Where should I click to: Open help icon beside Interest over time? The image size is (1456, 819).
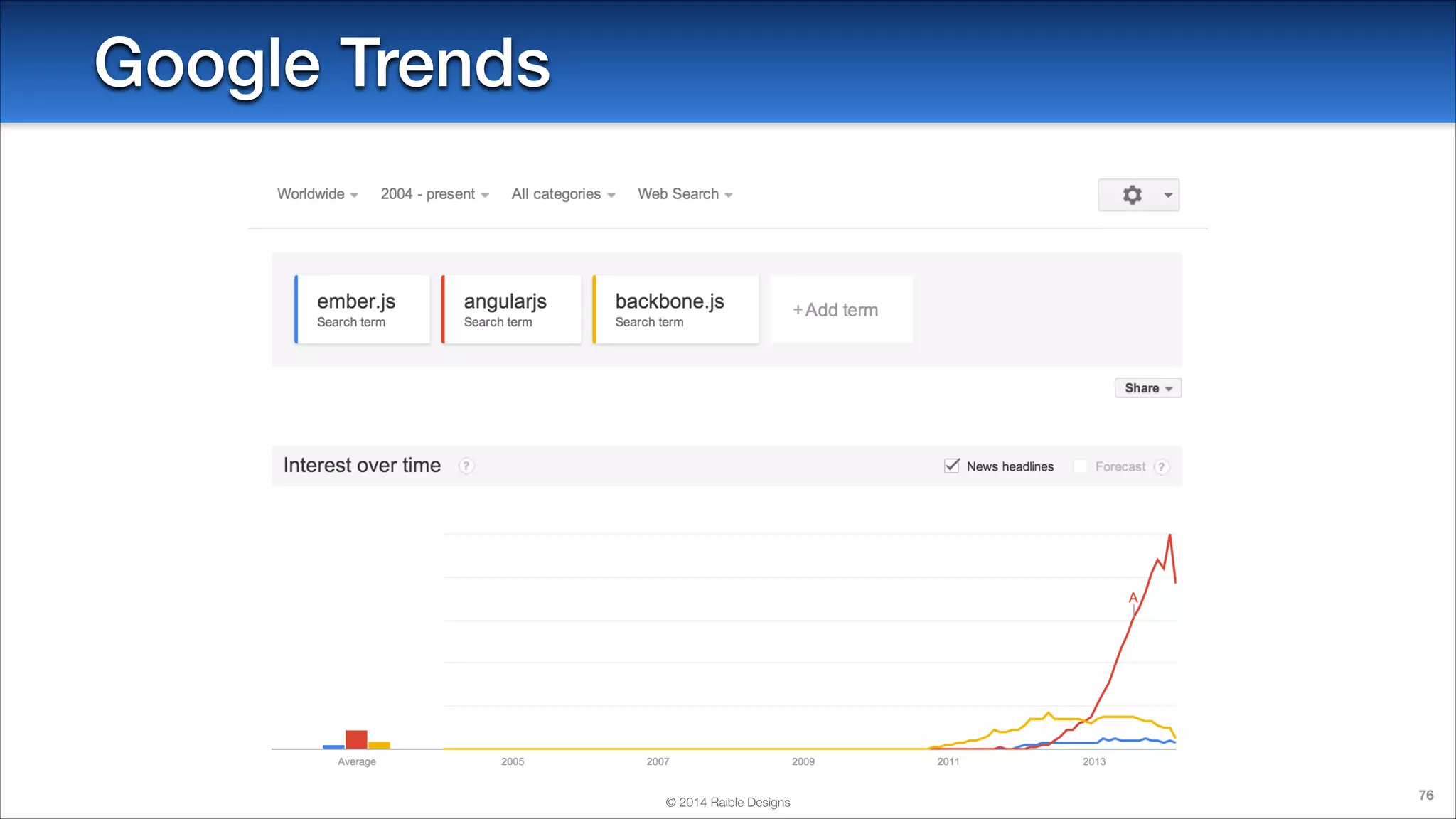(x=466, y=466)
